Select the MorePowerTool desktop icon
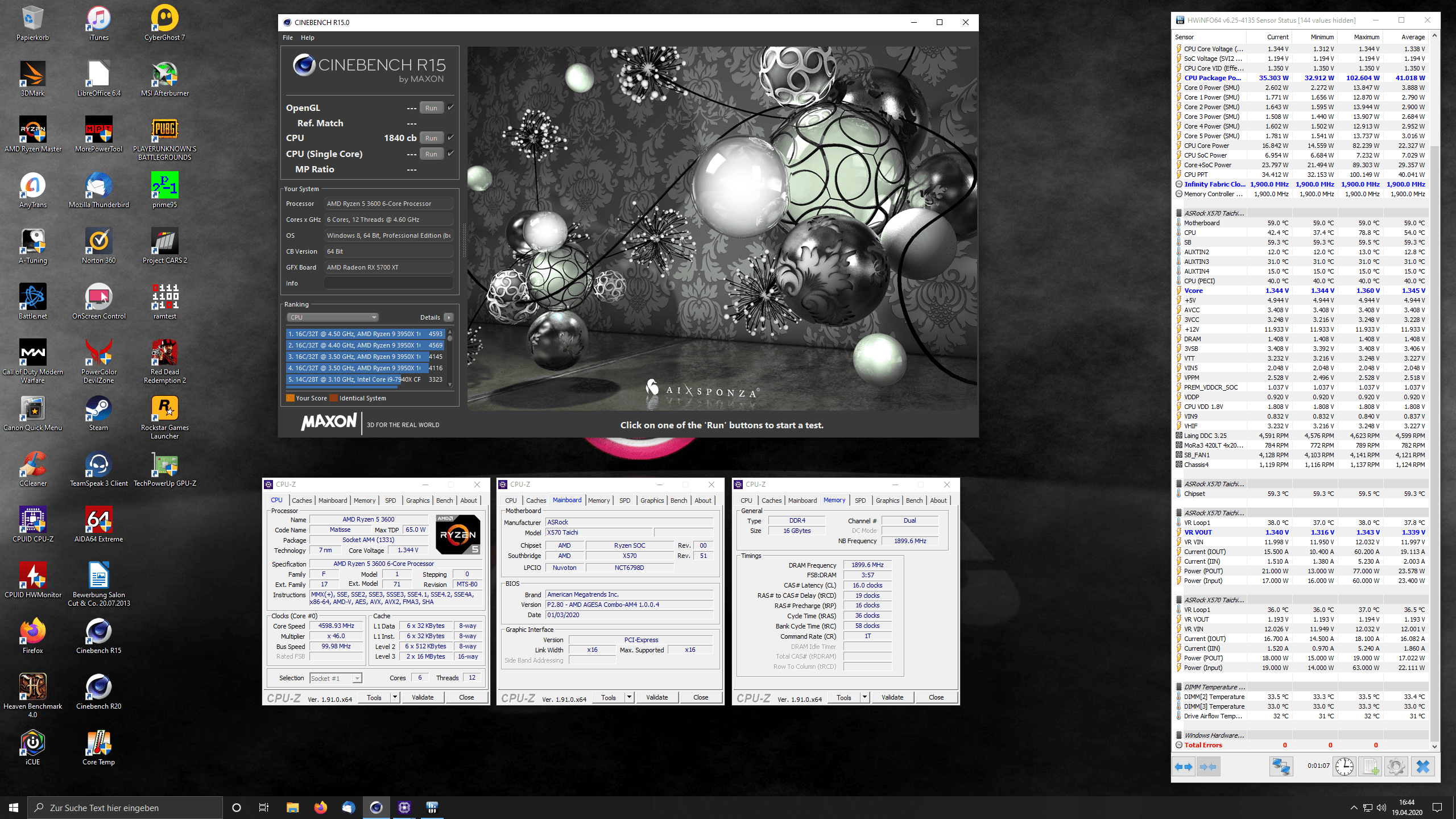 coord(99,134)
